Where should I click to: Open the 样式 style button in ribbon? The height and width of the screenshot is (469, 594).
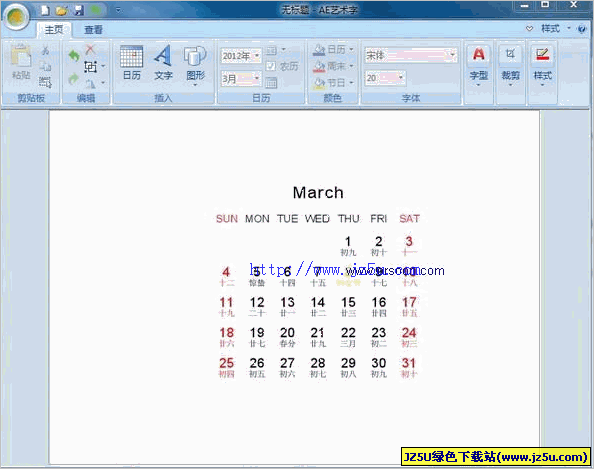(542, 66)
